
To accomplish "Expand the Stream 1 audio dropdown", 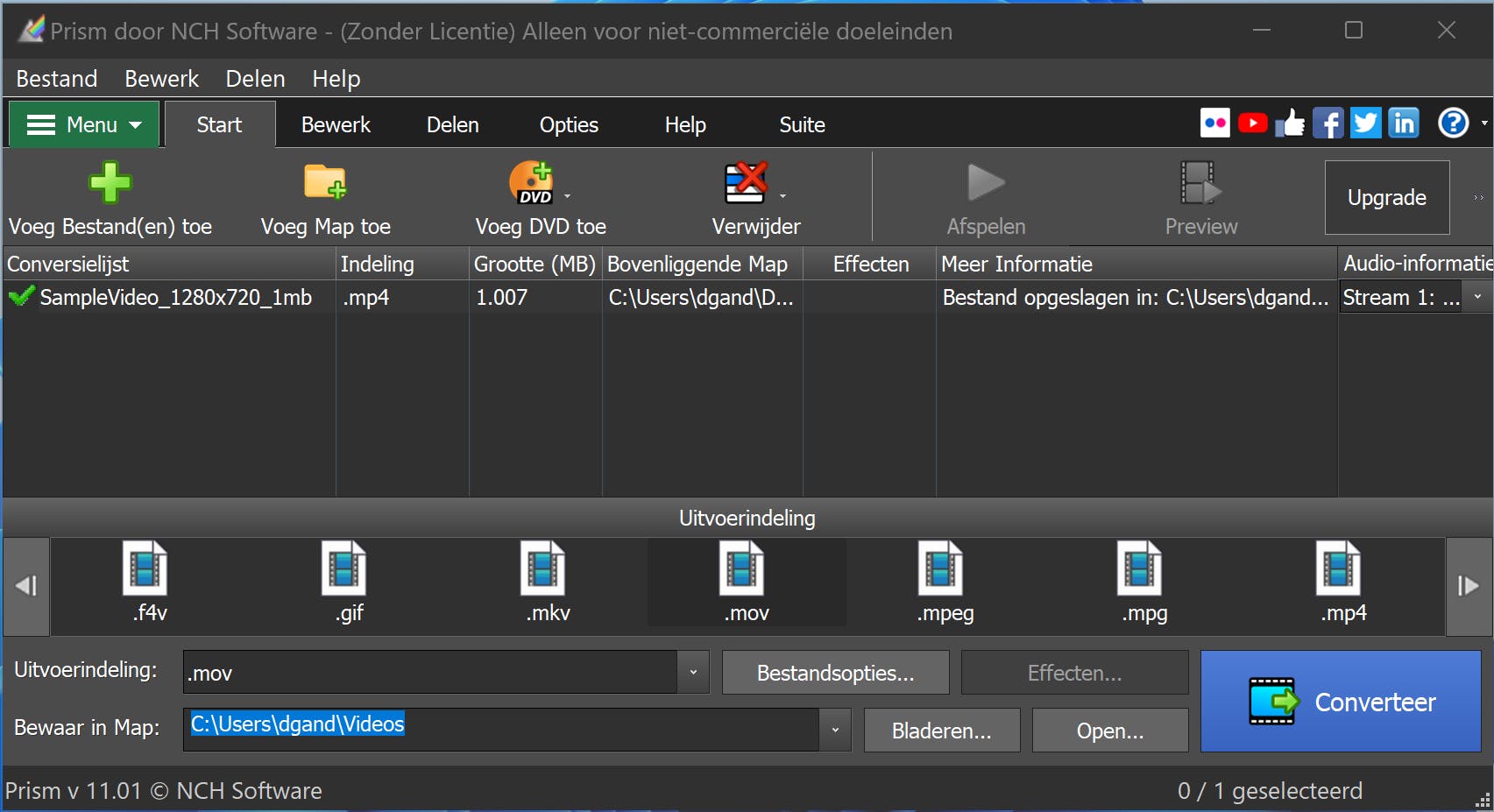I will point(1477,297).
